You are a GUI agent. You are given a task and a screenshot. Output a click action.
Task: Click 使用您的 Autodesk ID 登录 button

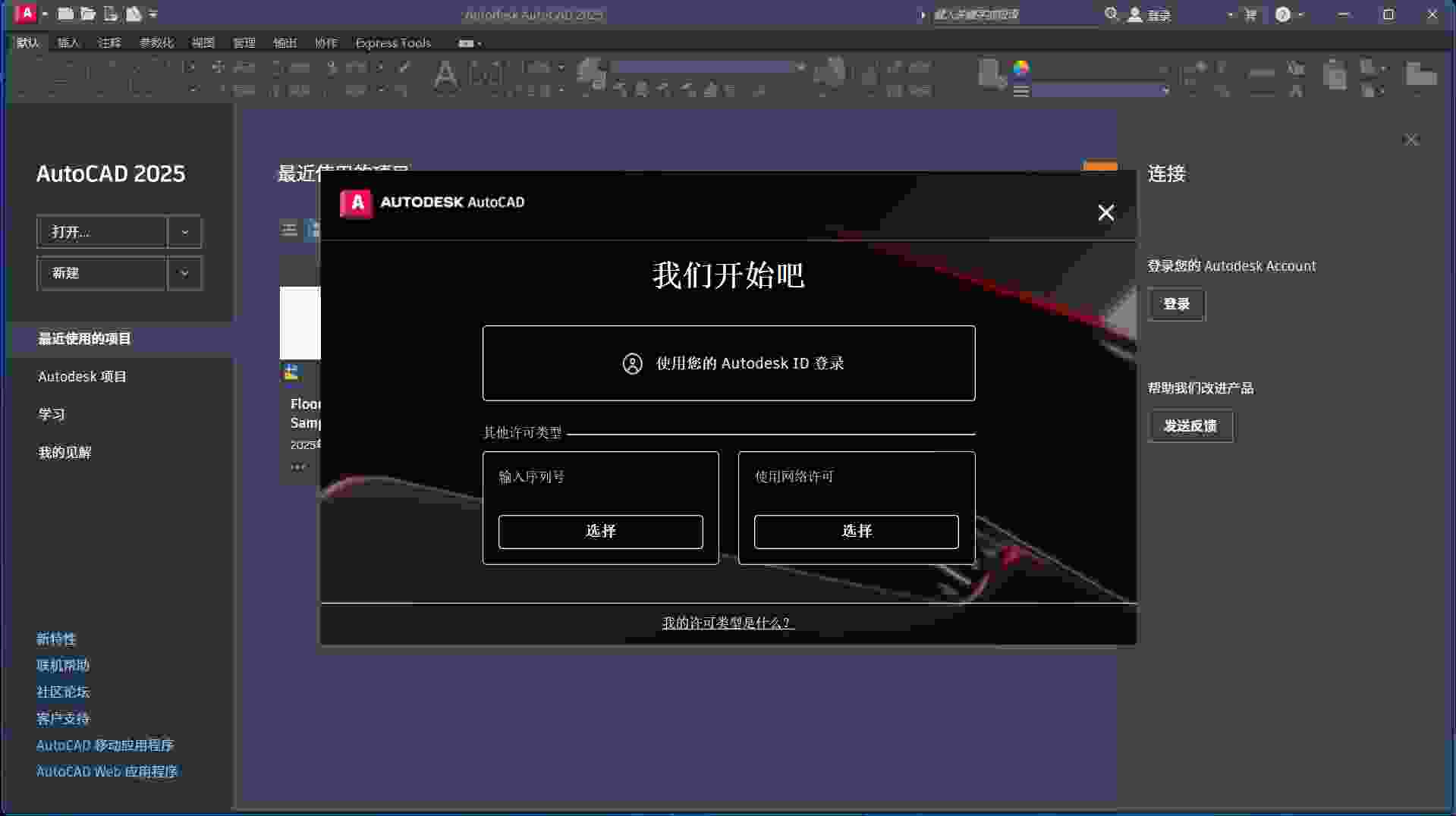(728, 363)
